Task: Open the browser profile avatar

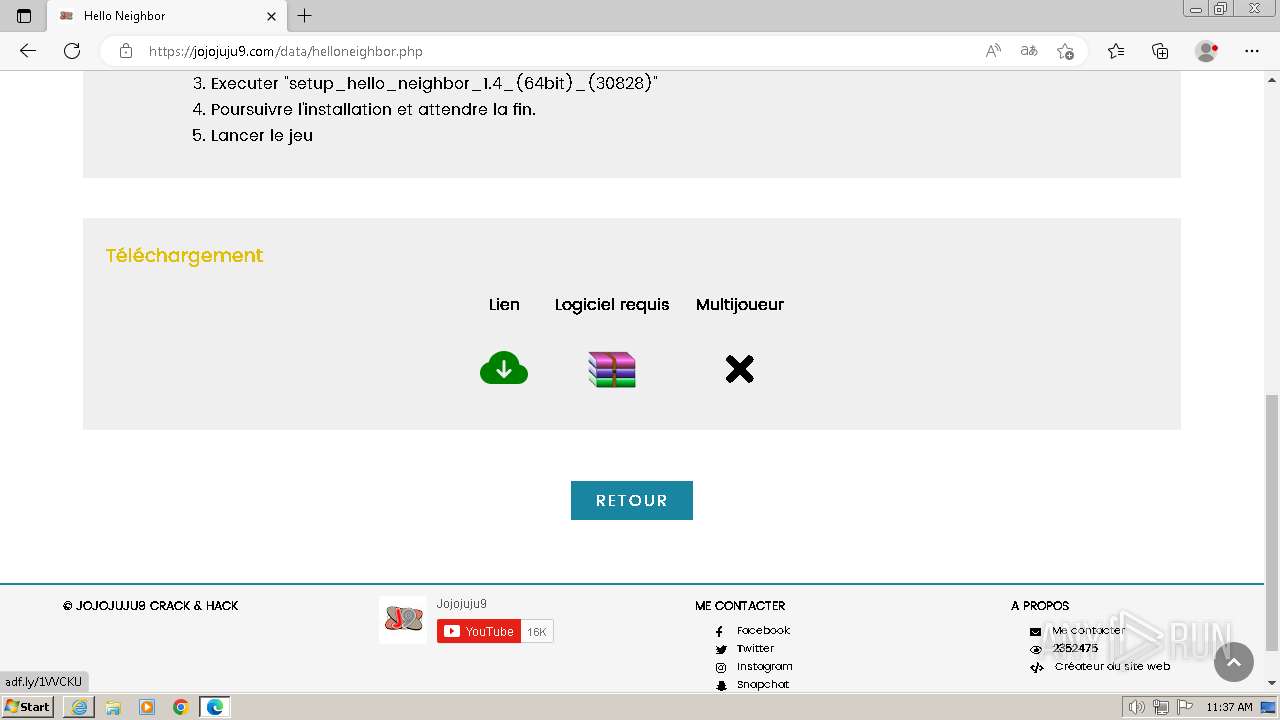Action: (x=1207, y=51)
